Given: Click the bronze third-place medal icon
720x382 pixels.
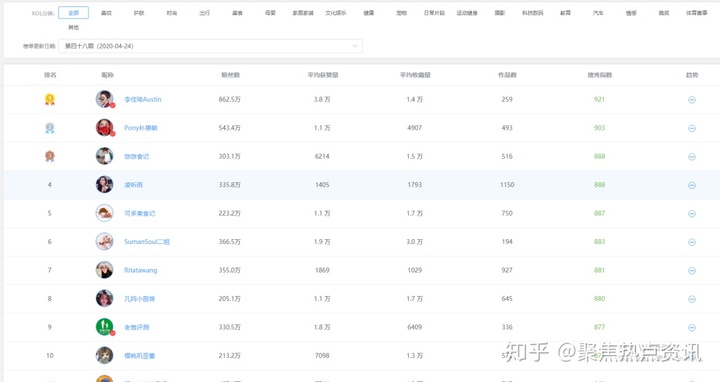Looking at the screenshot, I should click(50, 156).
